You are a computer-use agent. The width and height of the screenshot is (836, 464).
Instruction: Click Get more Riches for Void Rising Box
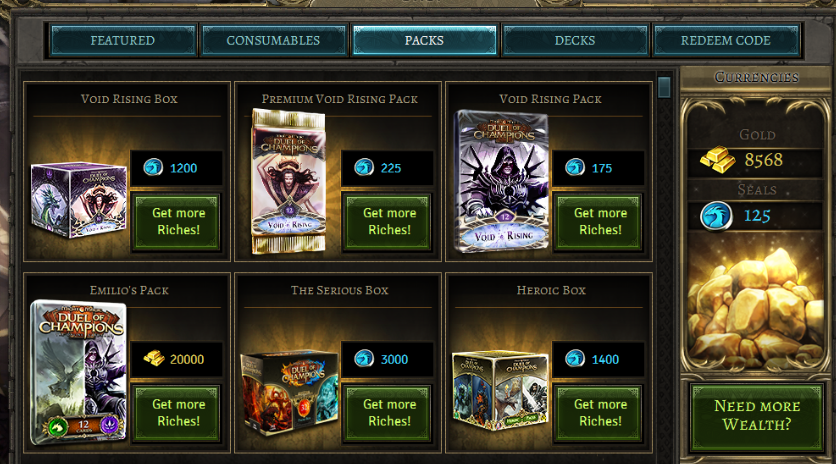(x=176, y=221)
